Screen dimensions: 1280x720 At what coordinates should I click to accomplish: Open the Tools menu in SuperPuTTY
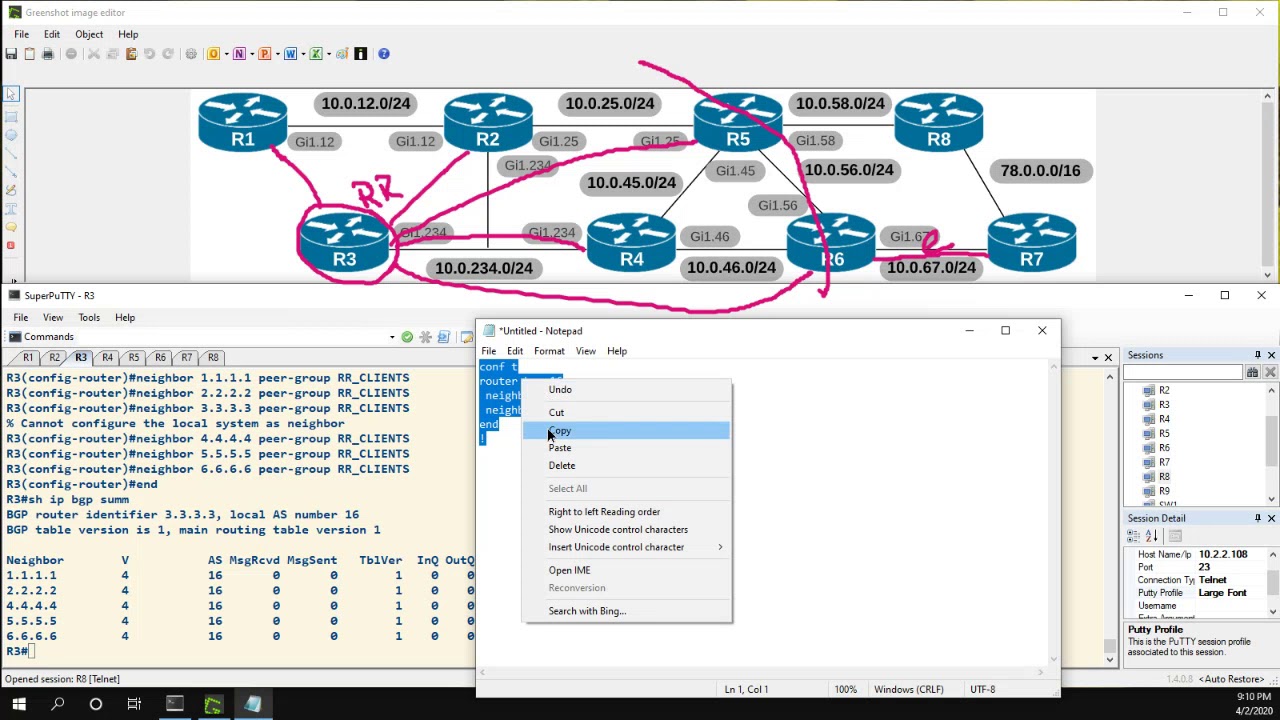click(89, 318)
